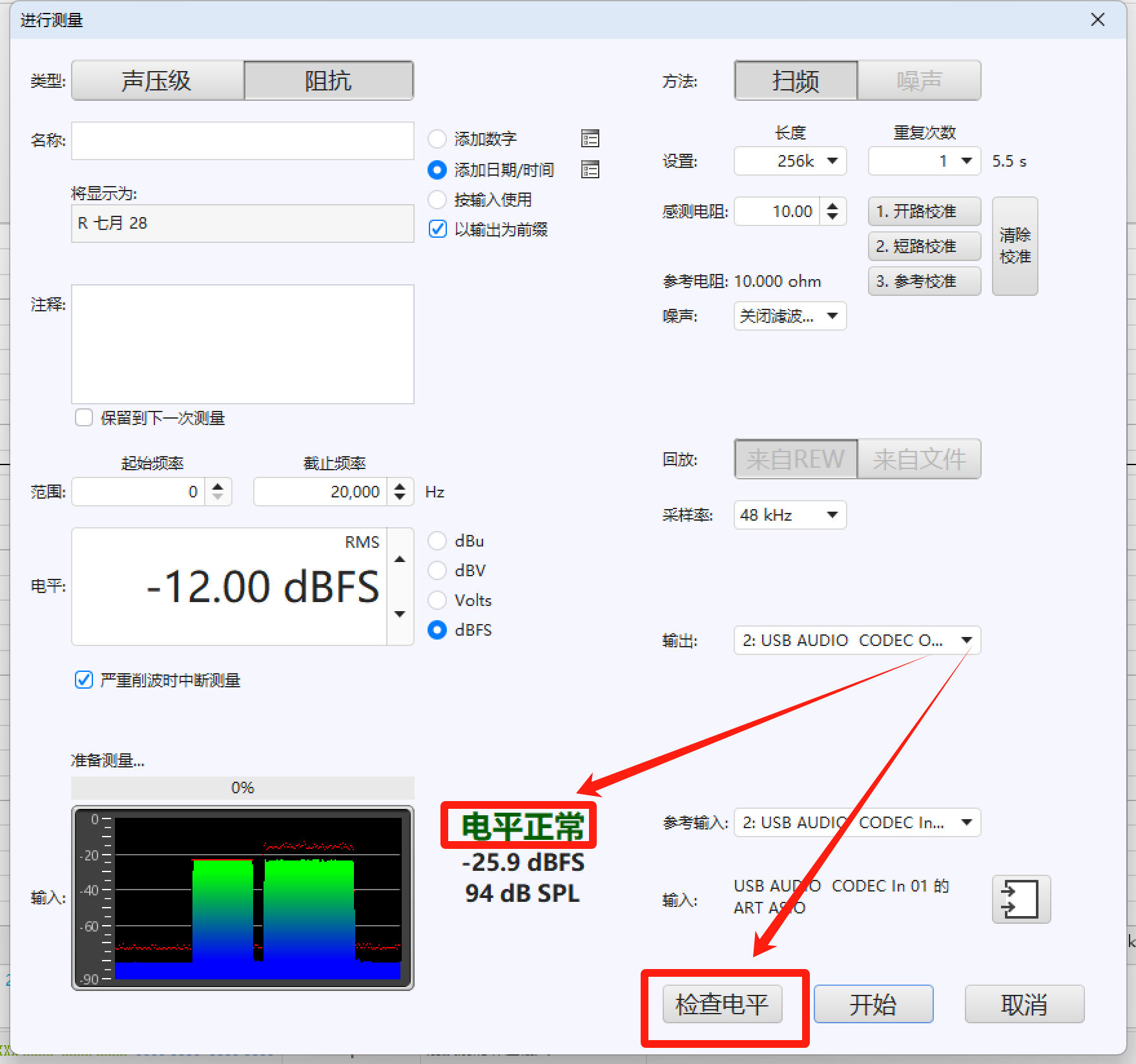This screenshot has height=1064, width=1136.
Task: Expand the 输出 USB AUDIO CODEC dropdown
Action: 858,640
